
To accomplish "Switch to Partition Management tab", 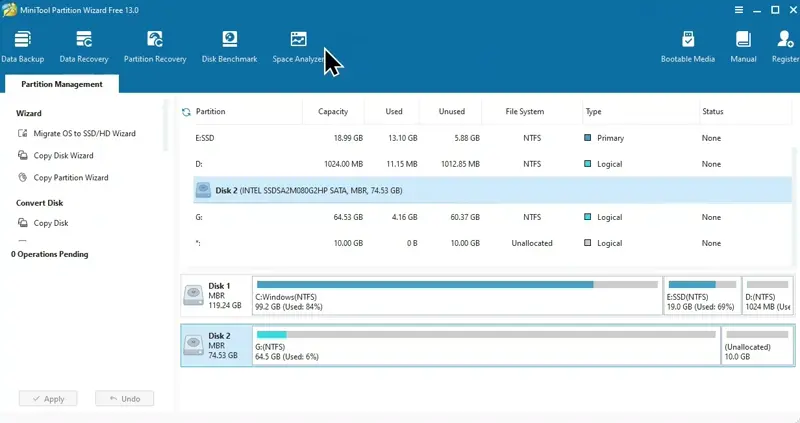I will click(62, 84).
